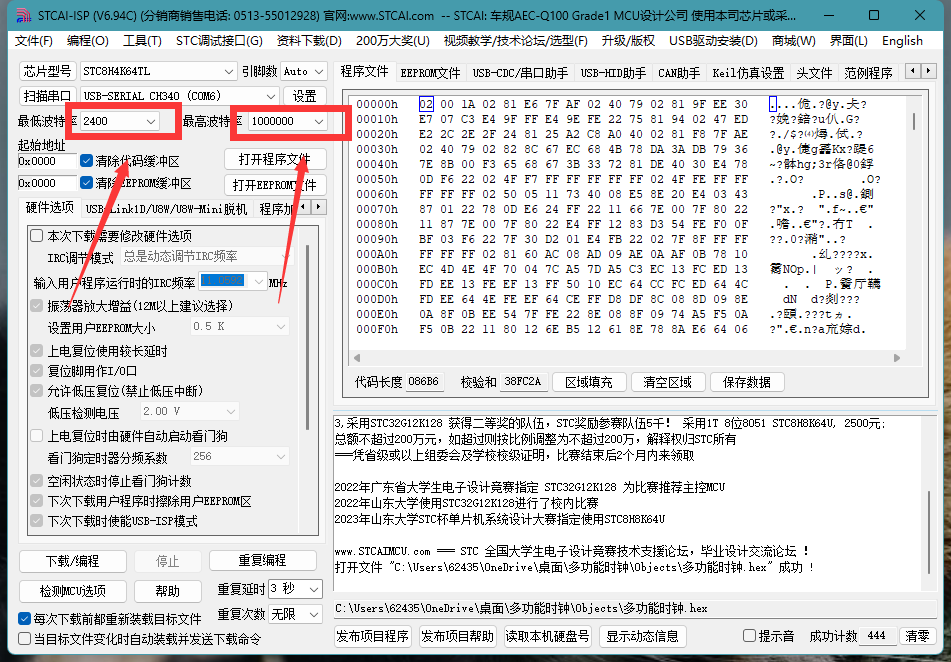
Task: Click hex view horizontal scroll right arrow
Action: click(x=897, y=358)
